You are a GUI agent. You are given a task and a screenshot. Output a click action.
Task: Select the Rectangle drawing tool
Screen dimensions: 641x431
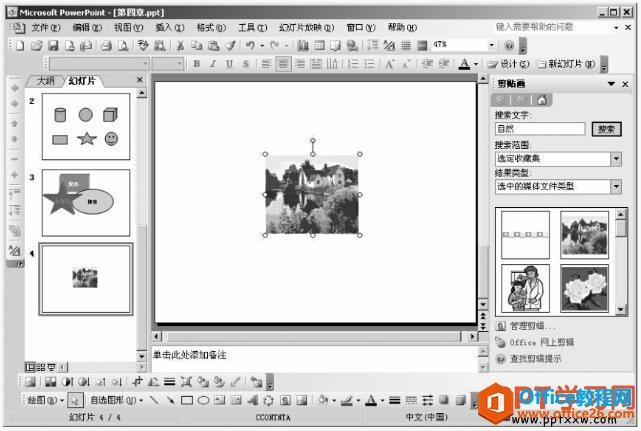coord(187,400)
